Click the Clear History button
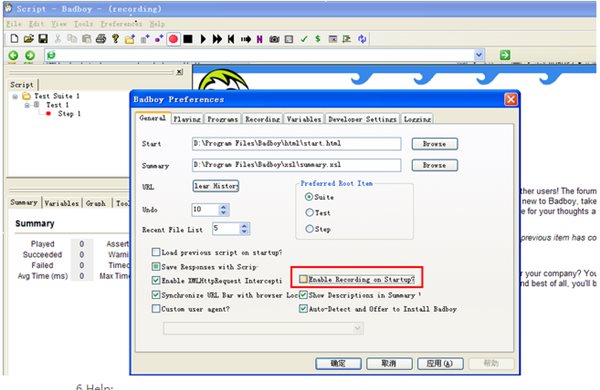Image resolution: width=600 pixels, height=390 pixels. click(x=216, y=186)
